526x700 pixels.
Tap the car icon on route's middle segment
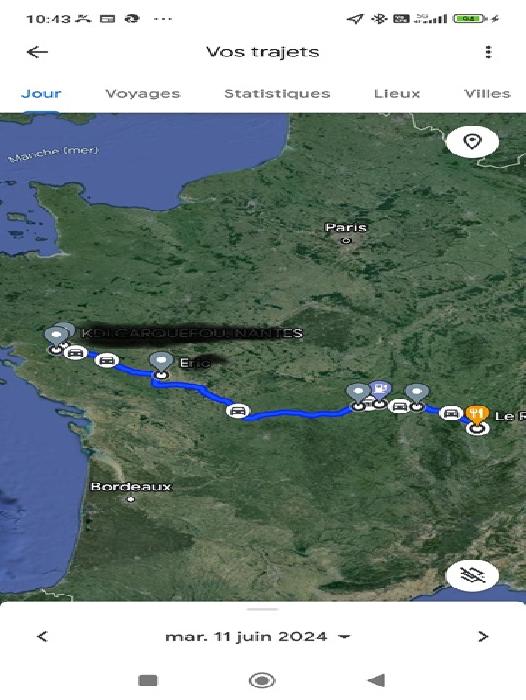pos(238,411)
